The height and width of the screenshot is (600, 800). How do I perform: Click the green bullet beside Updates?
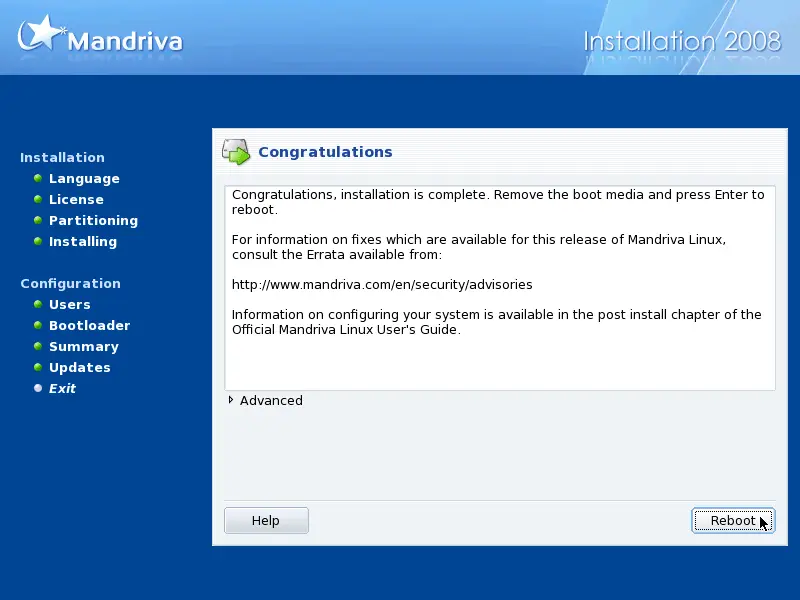point(38,367)
